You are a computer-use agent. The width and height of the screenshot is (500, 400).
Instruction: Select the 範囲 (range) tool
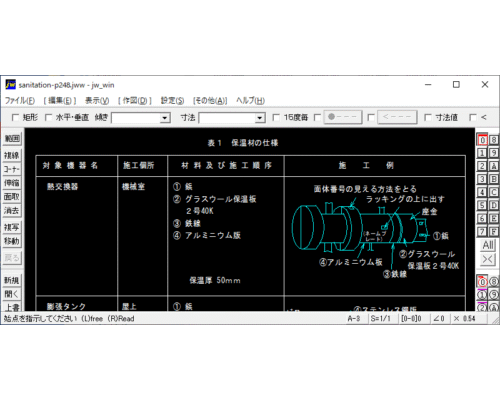[12, 139]
